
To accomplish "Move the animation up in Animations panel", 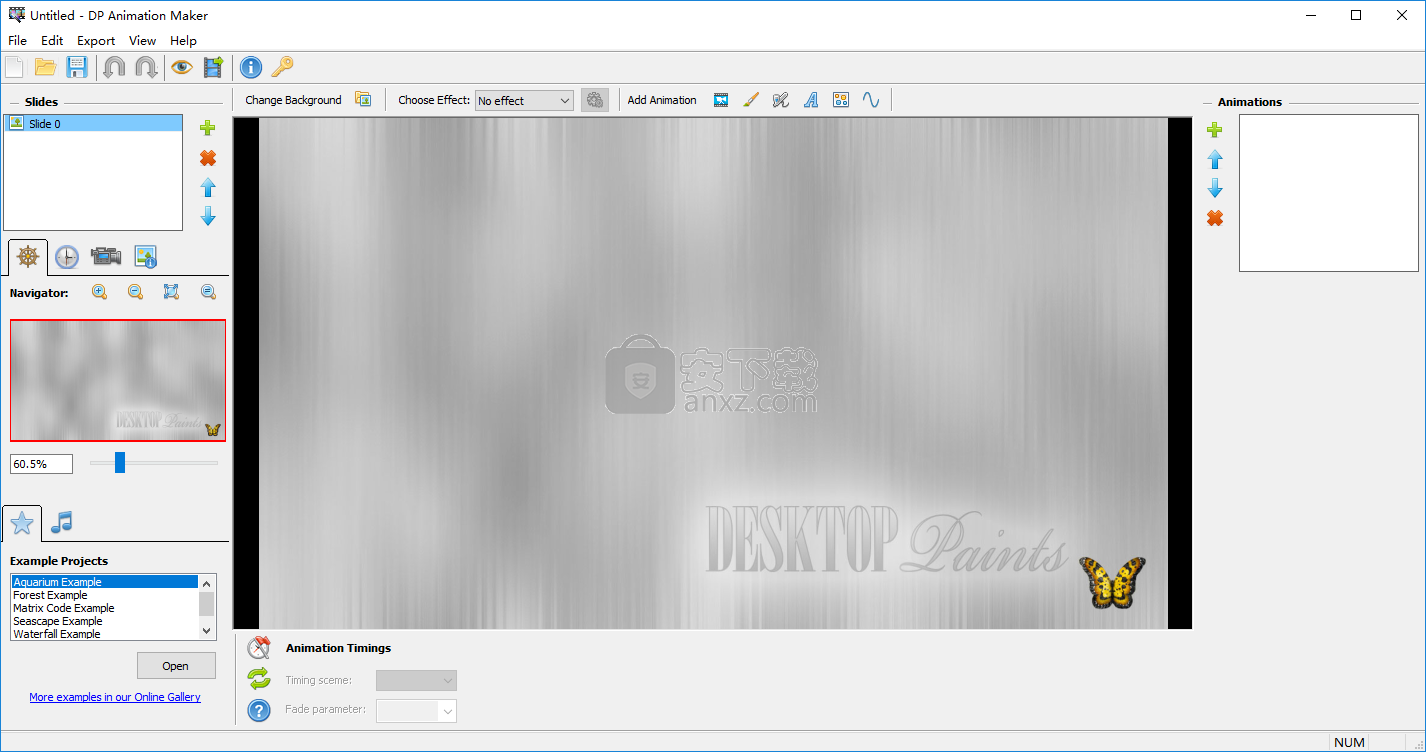I will 1215,159.
